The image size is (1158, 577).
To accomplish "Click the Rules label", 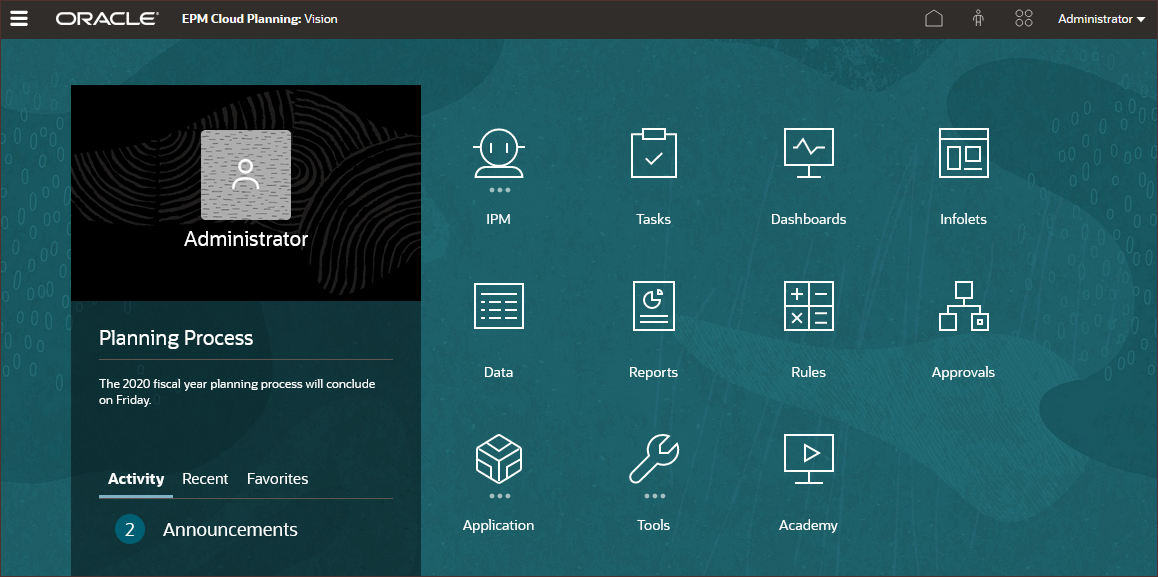I will point(809,372).
